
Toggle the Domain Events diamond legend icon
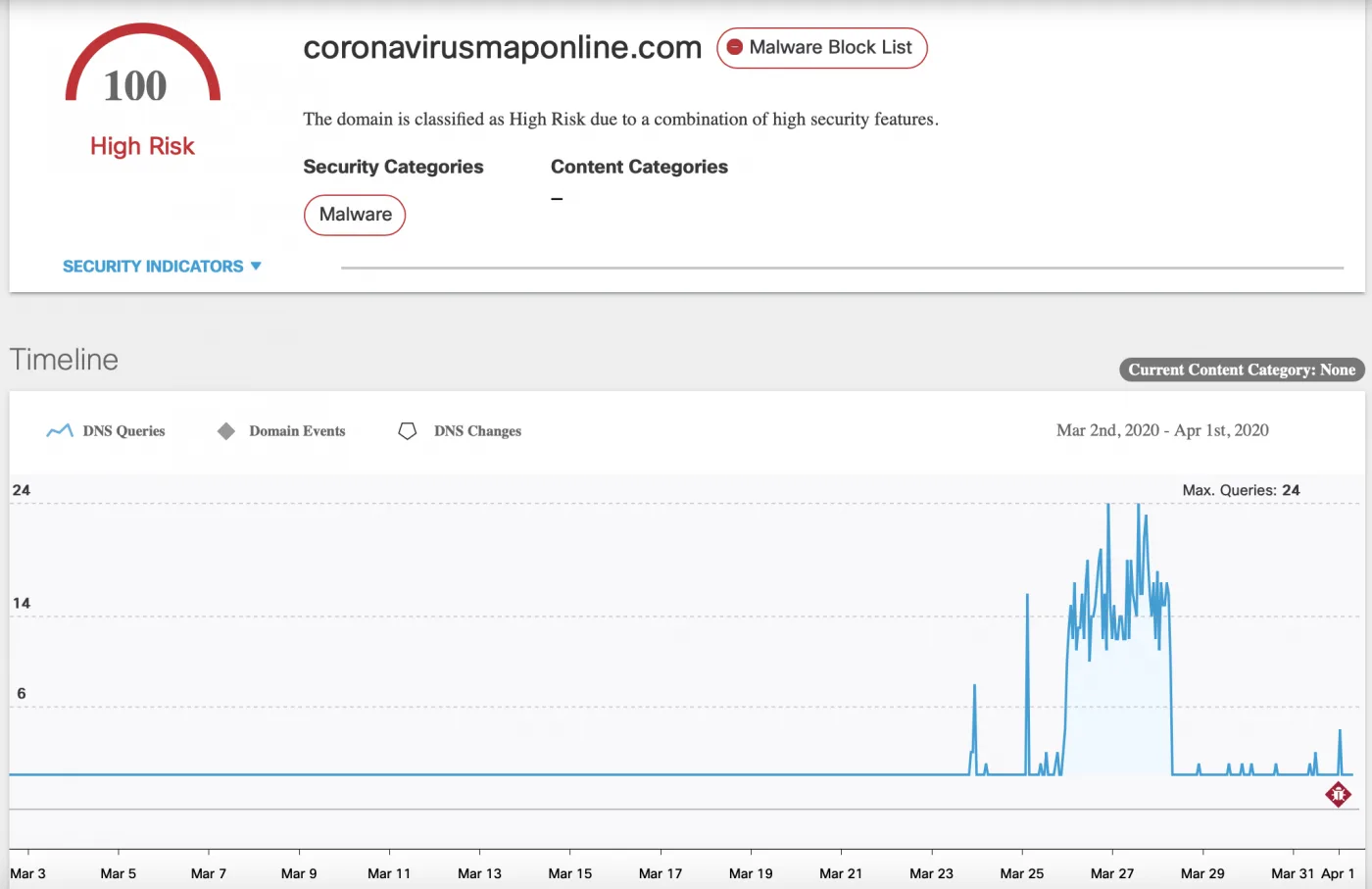coord(226,430)
